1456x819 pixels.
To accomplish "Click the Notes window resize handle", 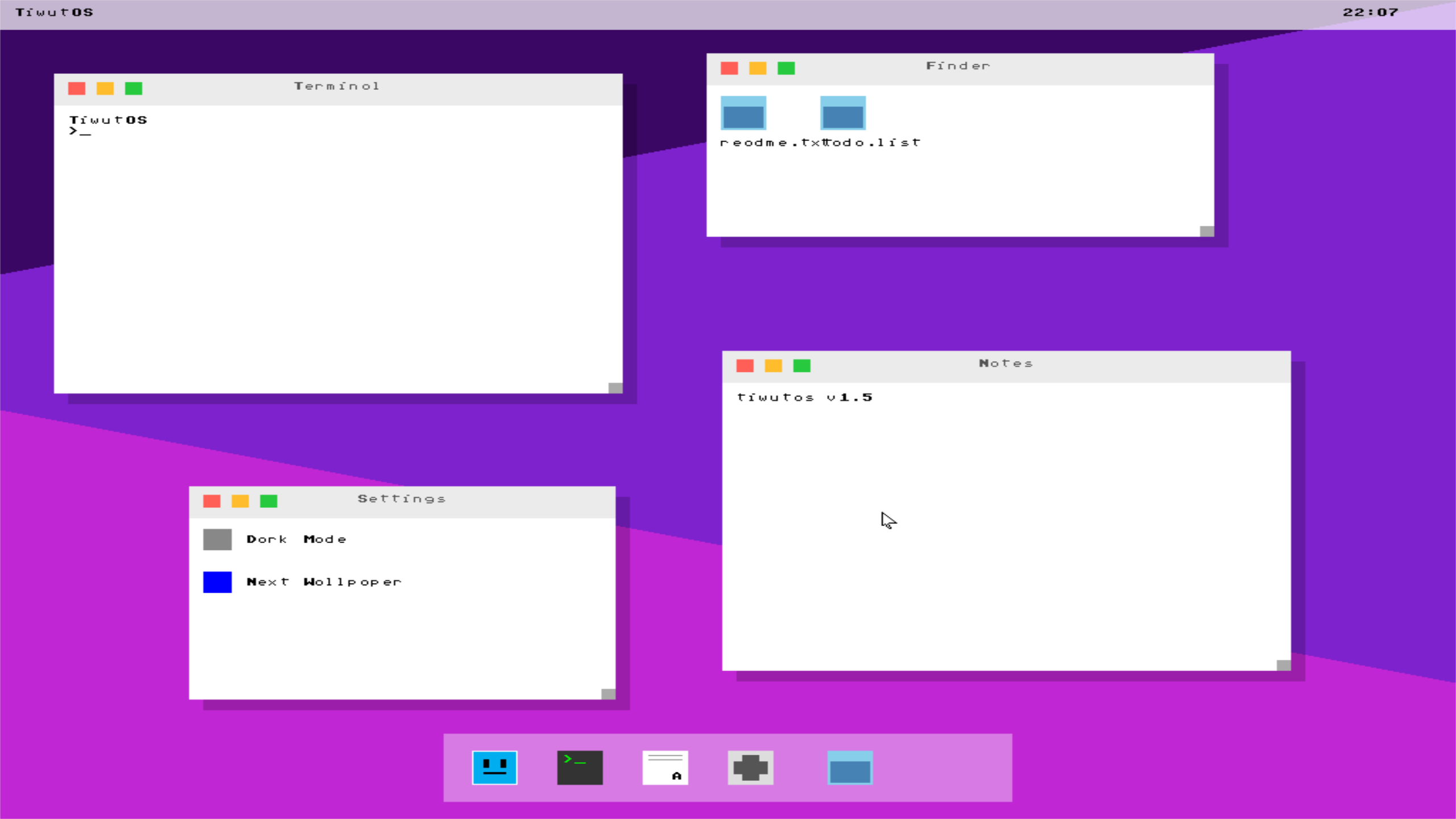I will click(x=1284, y=665).
